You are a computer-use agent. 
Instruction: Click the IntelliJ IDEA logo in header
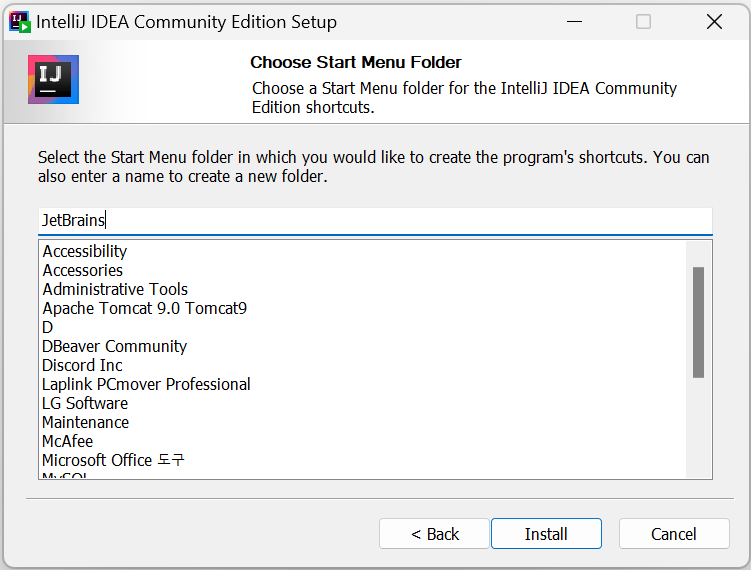pyautogui.click(x=53, y=80)
